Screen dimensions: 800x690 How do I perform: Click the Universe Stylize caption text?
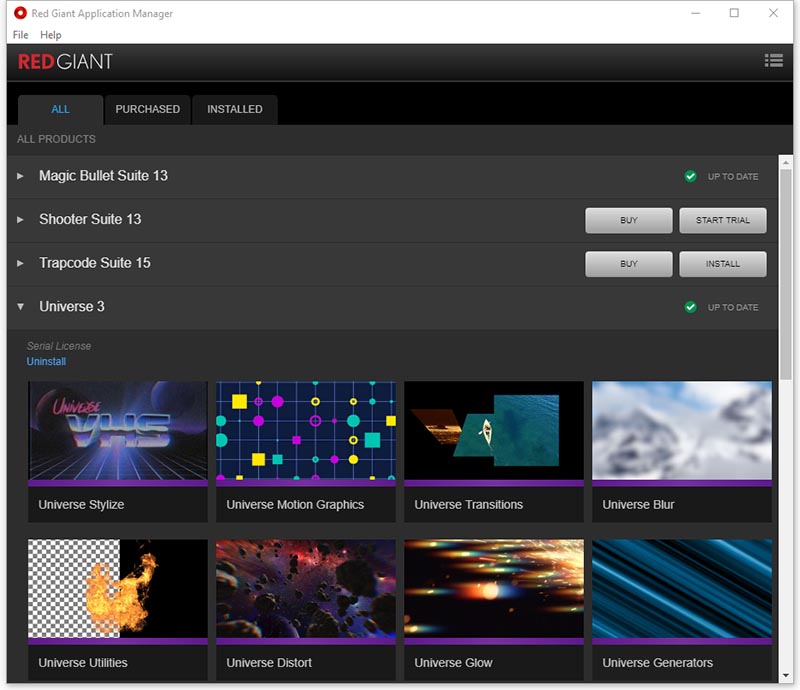point(81,505)
